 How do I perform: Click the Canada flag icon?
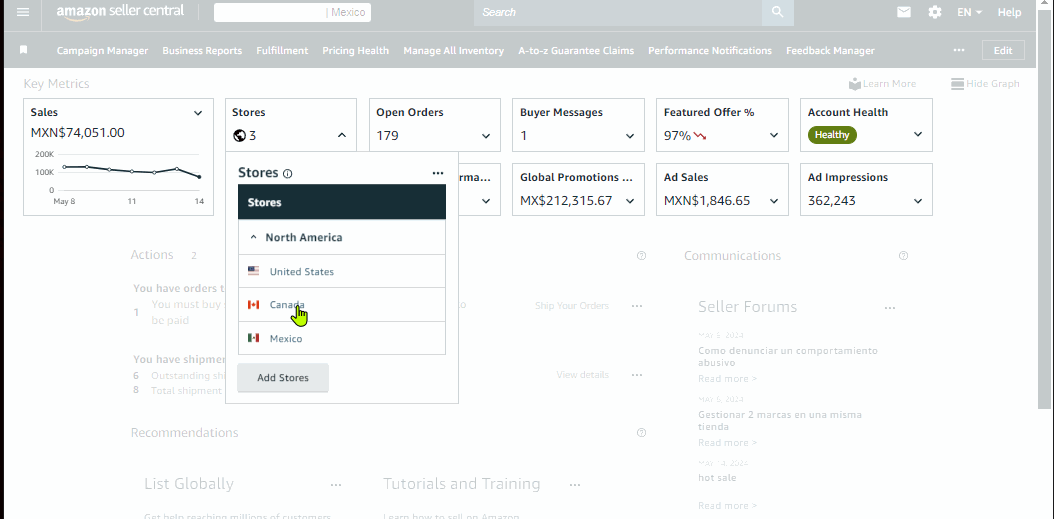point(253,305)
